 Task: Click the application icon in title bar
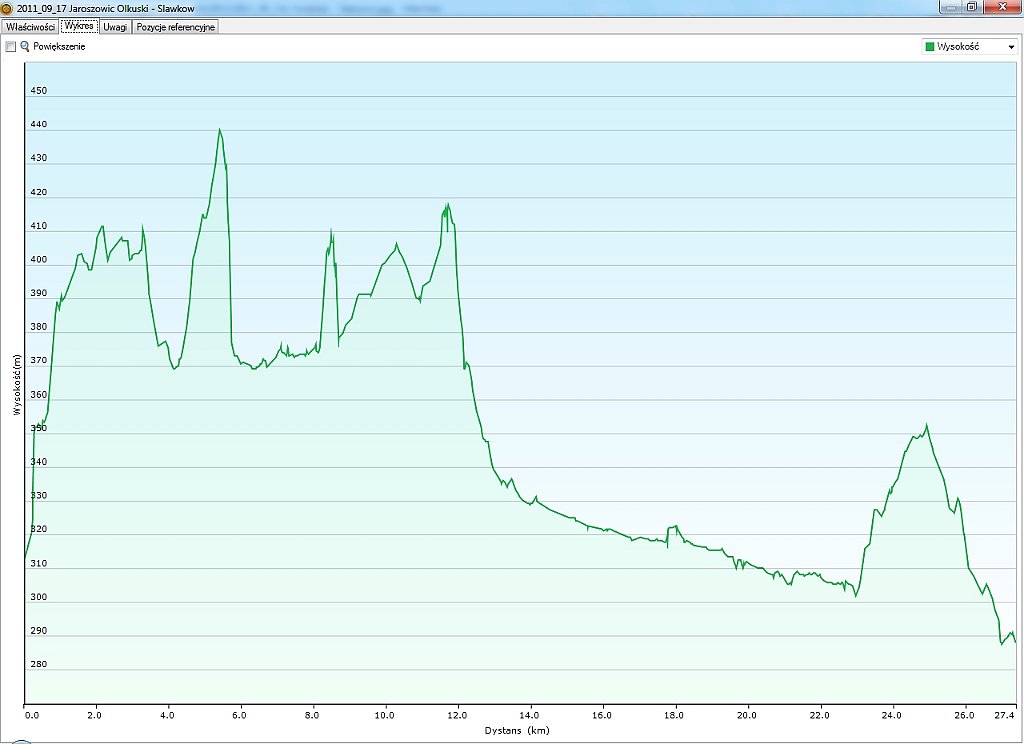tap(8, 8)
